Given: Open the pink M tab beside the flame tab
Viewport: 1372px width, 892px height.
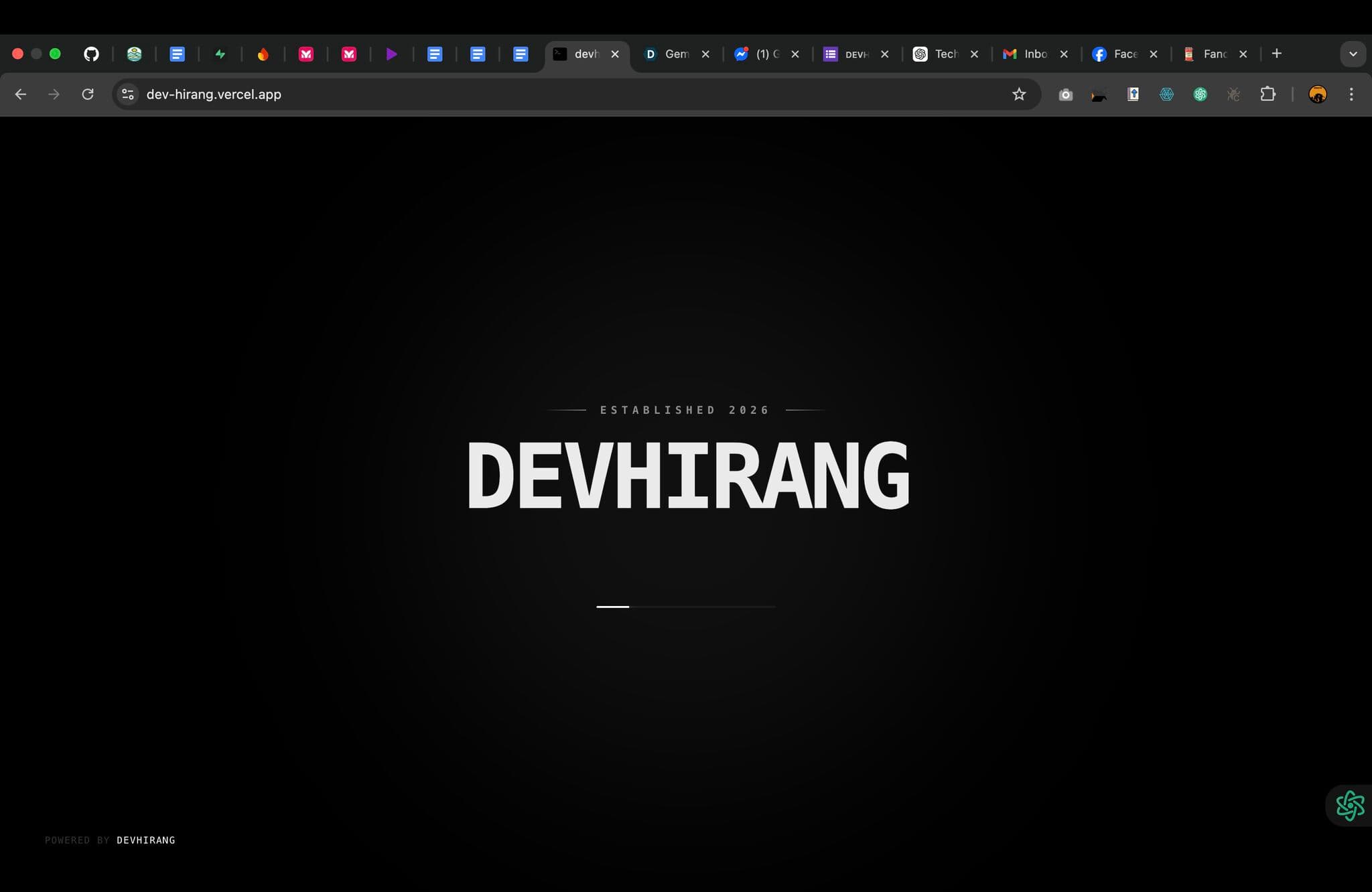Looking at the screenshot, I should coord(306,54).
